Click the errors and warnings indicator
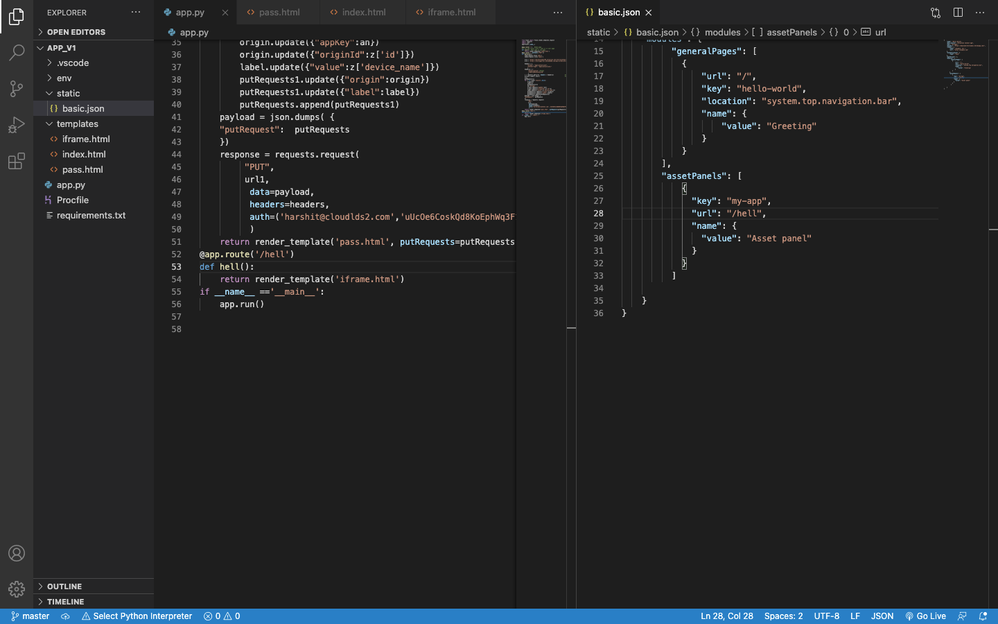The height and width of the screenshot is (624, 998). pos(222,616)
